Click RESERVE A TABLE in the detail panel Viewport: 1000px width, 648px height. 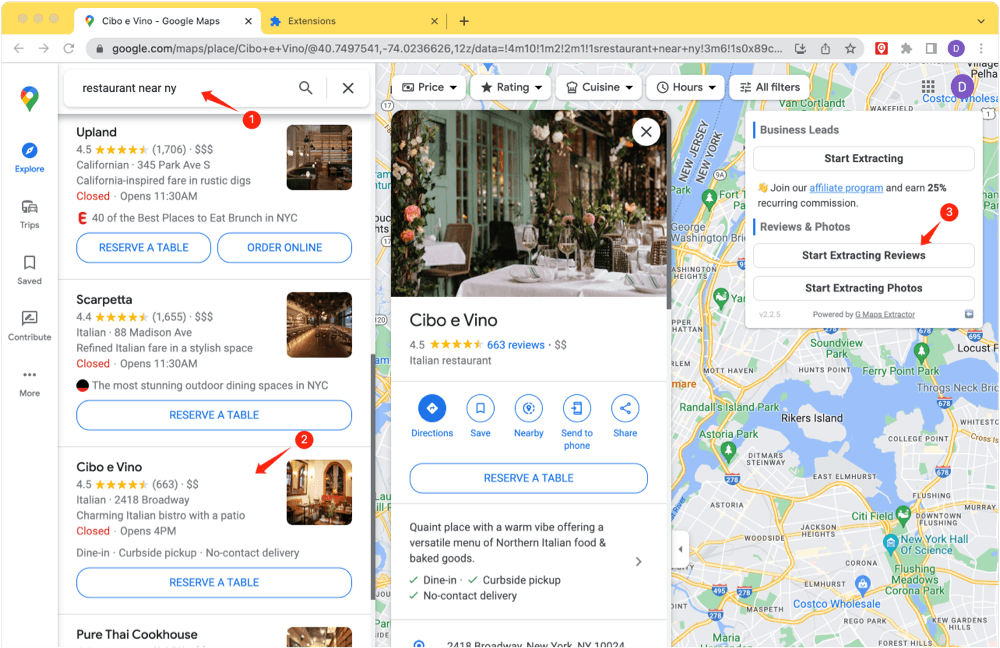[x=529, y=478]
